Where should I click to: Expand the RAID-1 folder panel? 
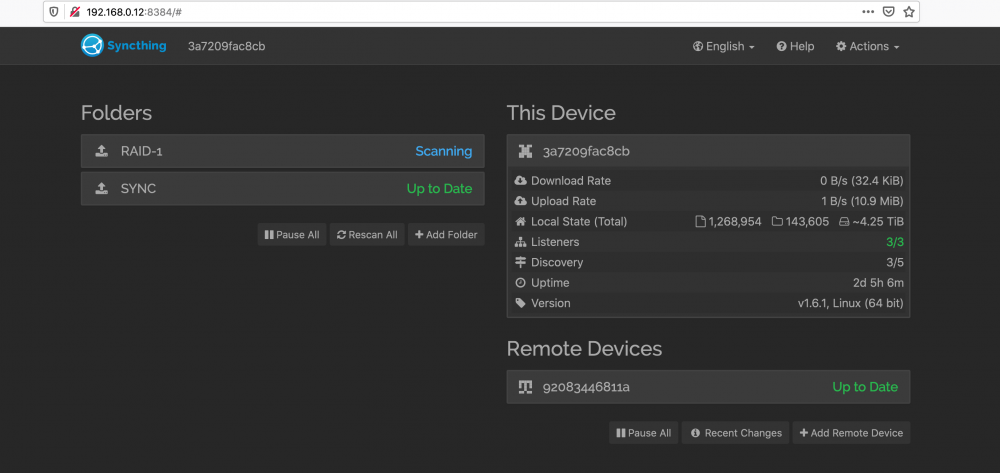[x=283, y=151]
